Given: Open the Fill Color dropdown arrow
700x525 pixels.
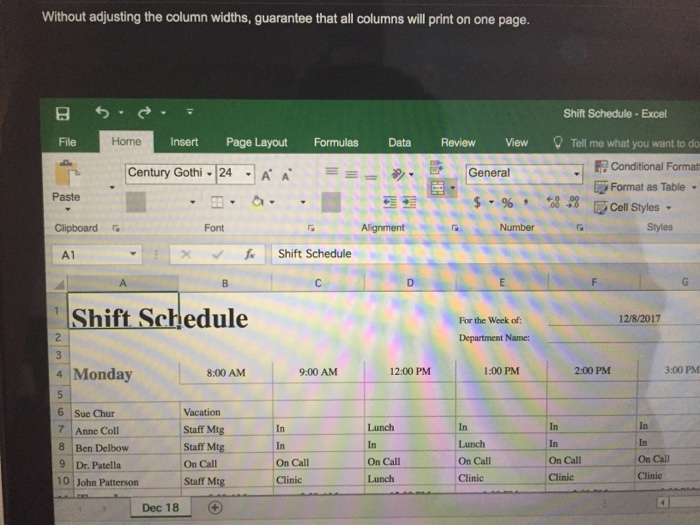Looking at the screenshot, I should pos(272,202).
